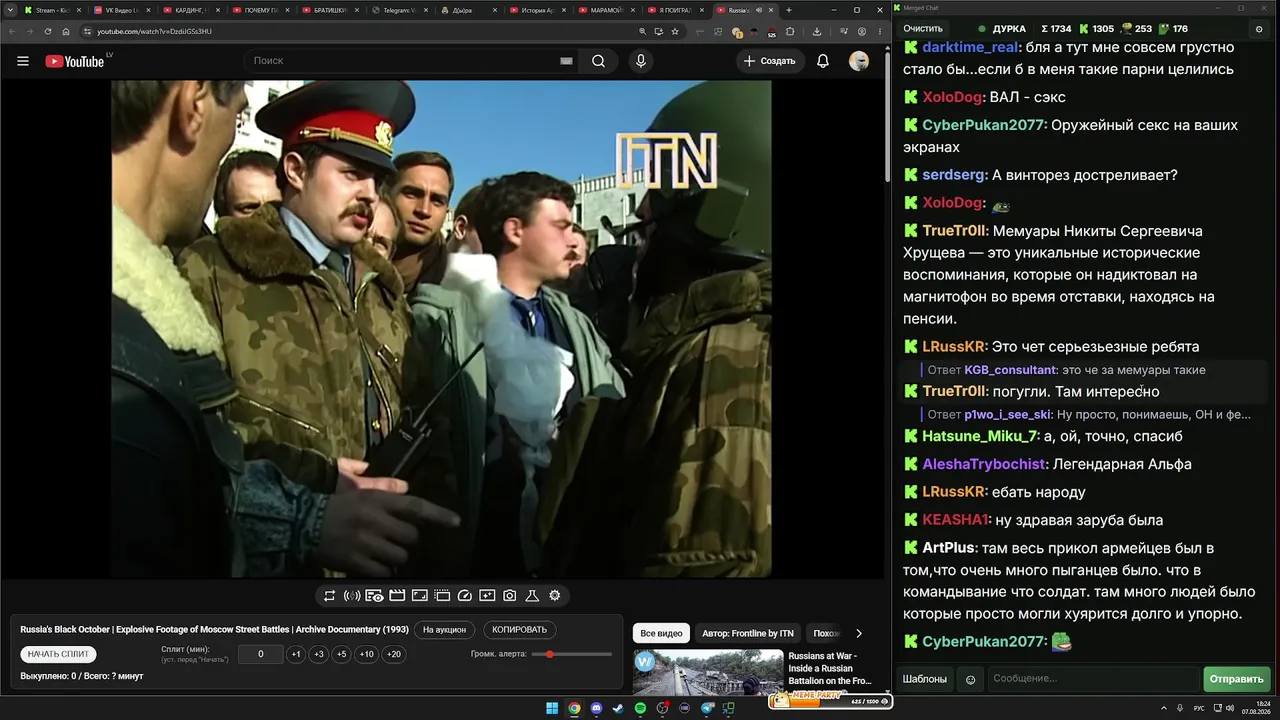Switch to the VK Видео browser tab
Image resolution: width=1280 pixels, height=720 pixels.
coord(122,10)
